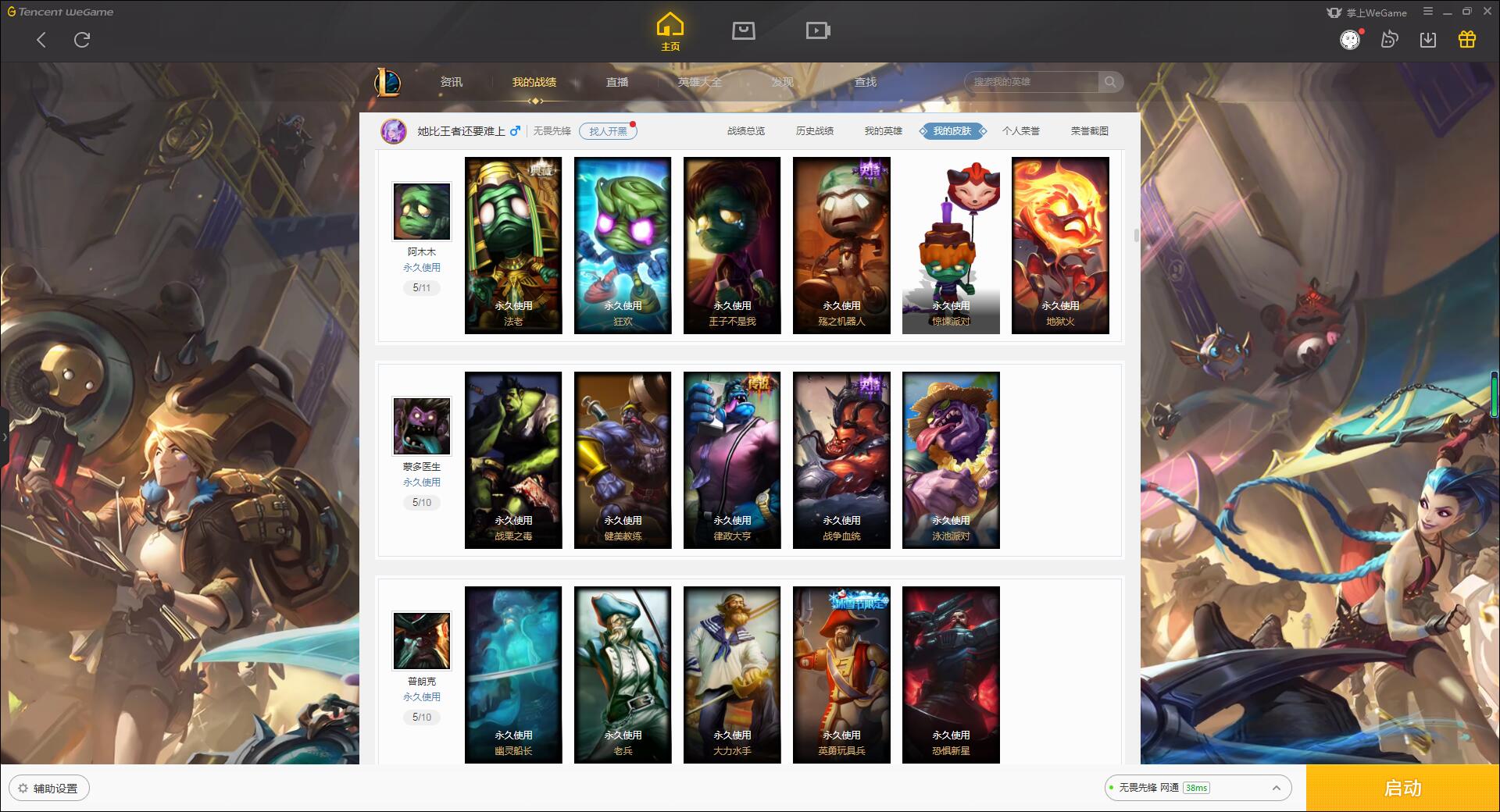The image size is (1500, 812).
Task: Click the 阿木木 champion portrait
Action: coord(422,212)
